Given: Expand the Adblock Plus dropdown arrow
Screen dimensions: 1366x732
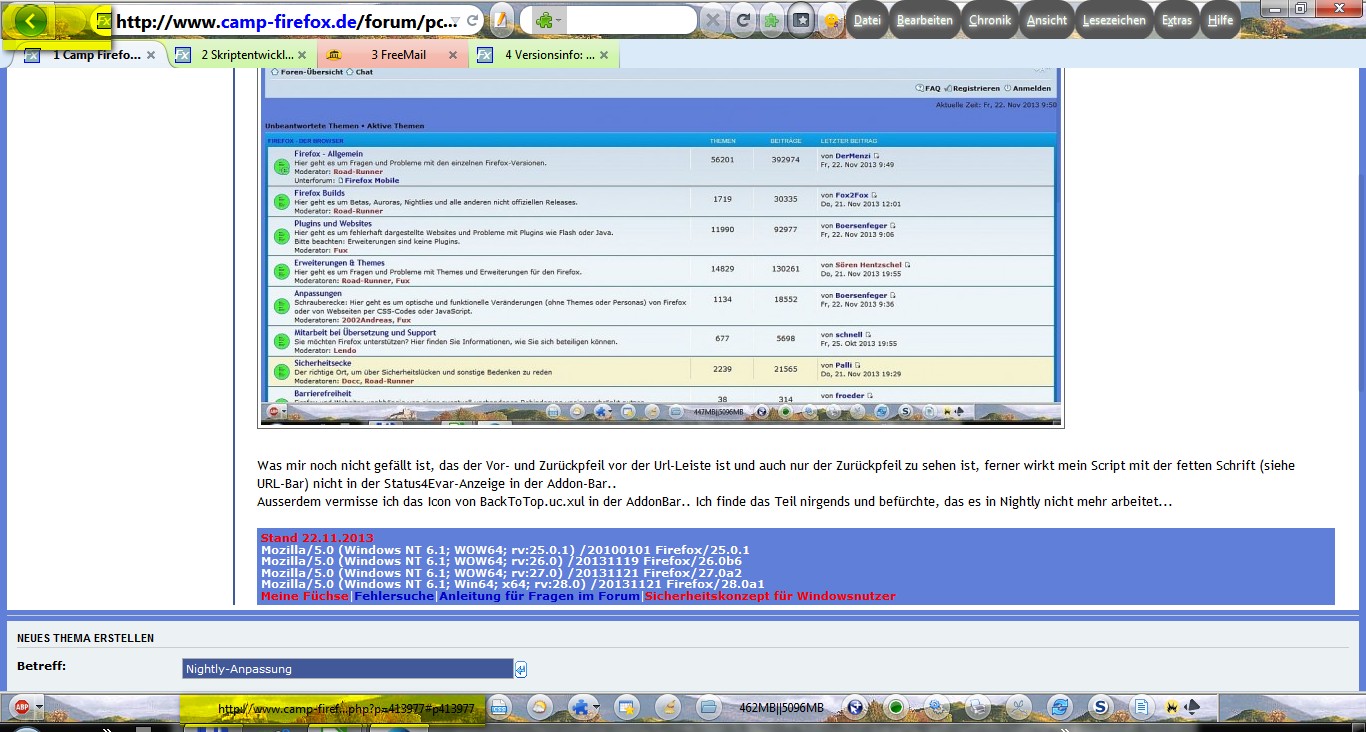Looking at the screenshot, I should click(39, 707).
